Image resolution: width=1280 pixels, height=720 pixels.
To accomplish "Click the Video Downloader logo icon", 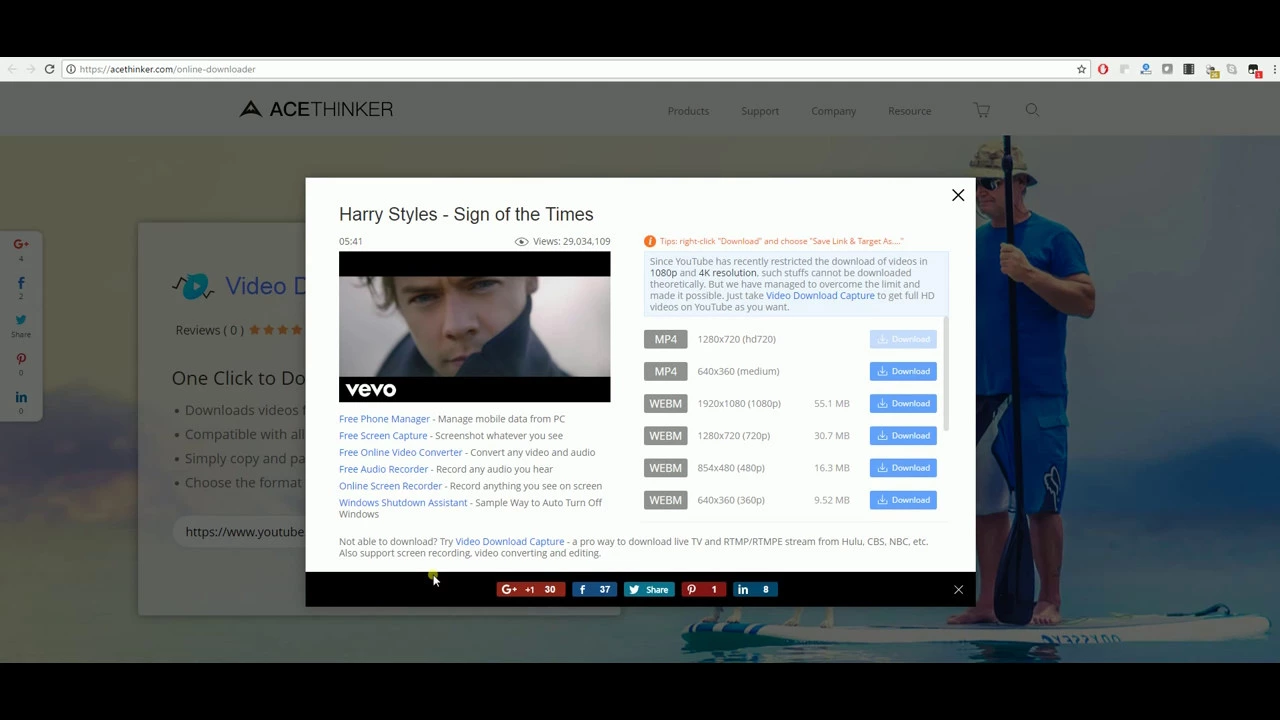I will (x=194, y=287).
